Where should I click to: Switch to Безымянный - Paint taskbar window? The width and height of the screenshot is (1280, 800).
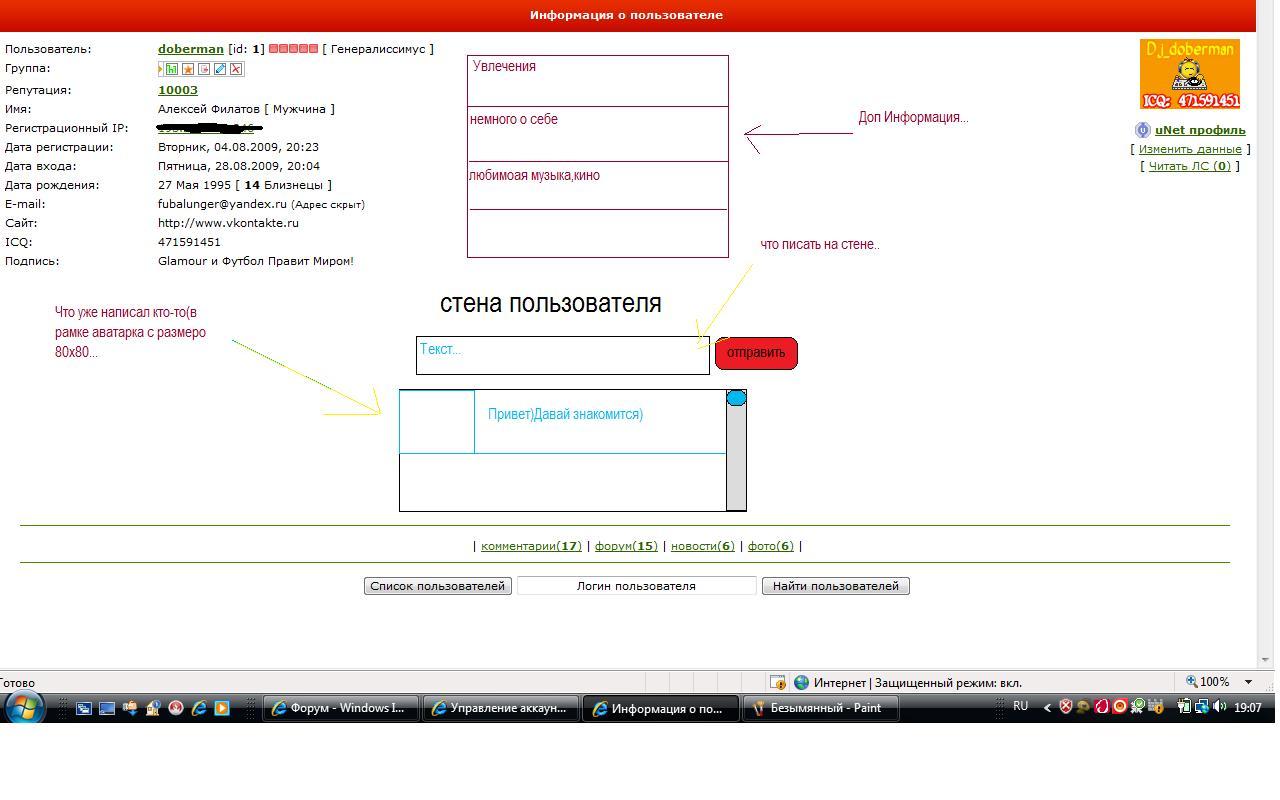(x=820, y=708)
